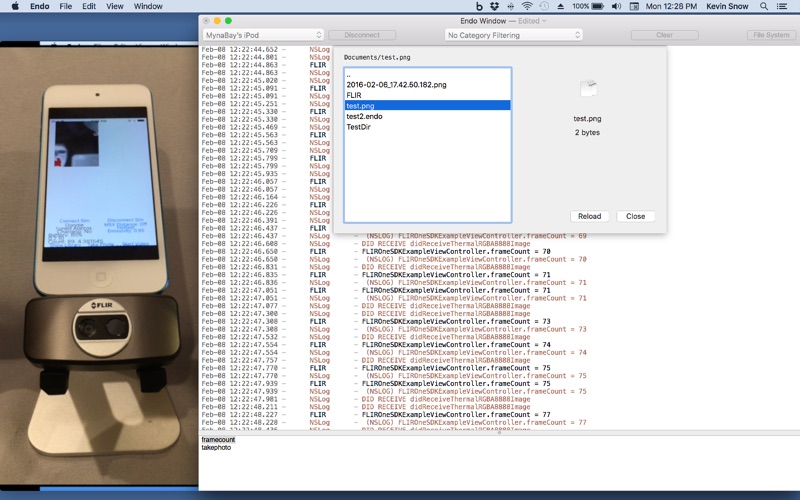Select the FLIR folder in file list
800x500 pixels.
(x=428, y=95)
